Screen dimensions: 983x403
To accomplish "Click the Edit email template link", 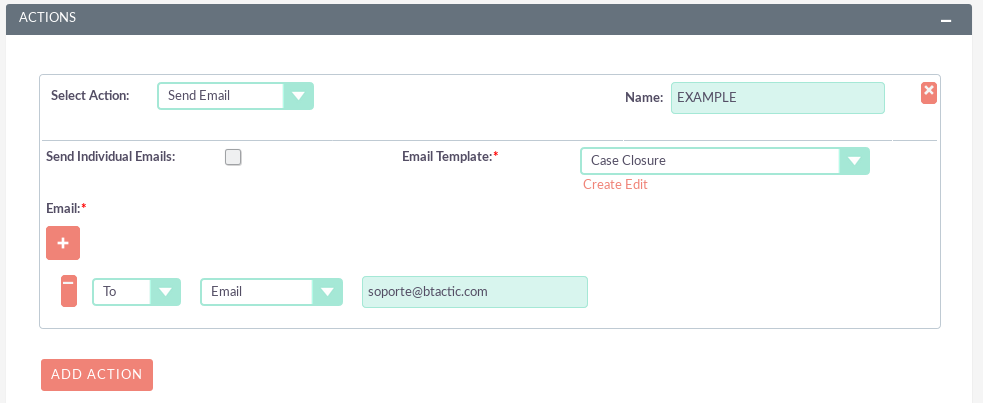I will tap(637, 185).
